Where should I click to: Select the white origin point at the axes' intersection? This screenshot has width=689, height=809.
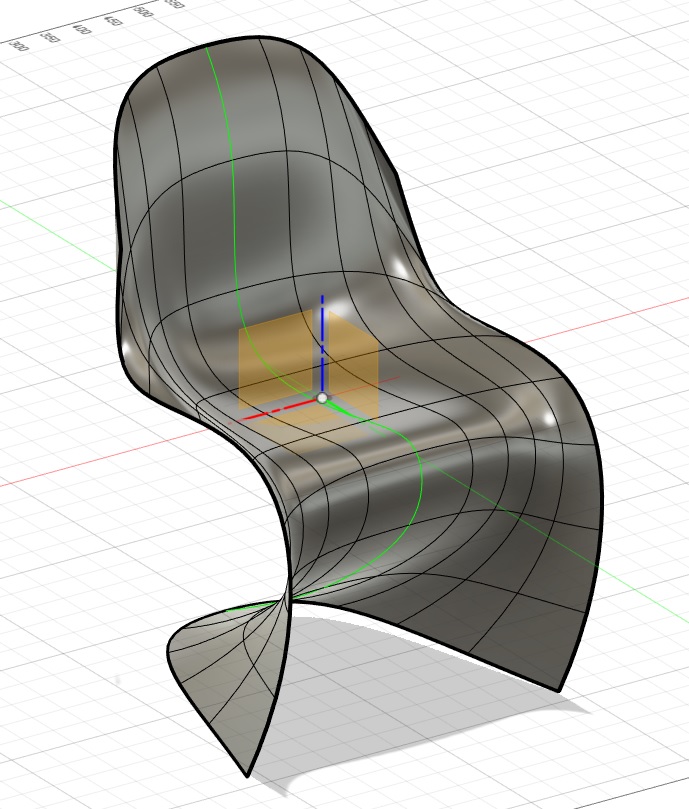(322, 398)
